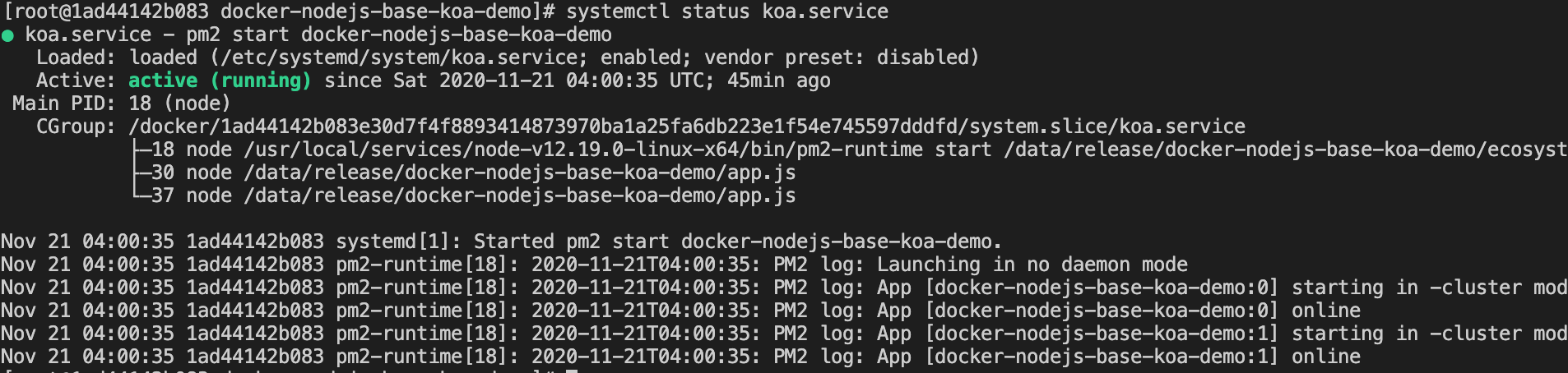Click the "Launching in no daemon mode" log message

point(1032,265)
